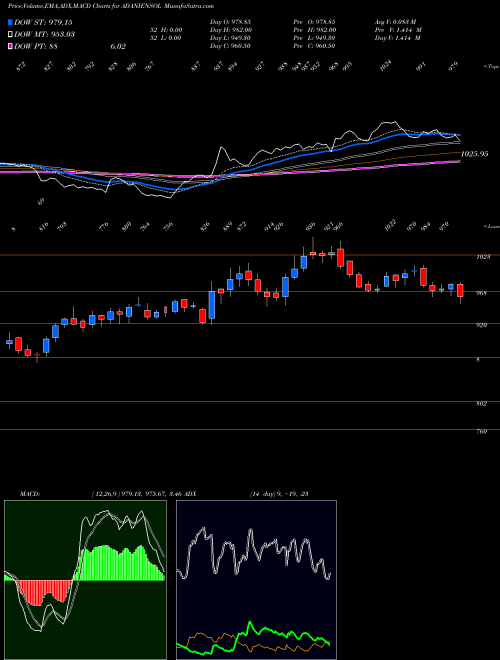Click the MACD '(12,26,9)' parameters text
The height and width of the screenshot is (660, 500).
click(105, 494)
